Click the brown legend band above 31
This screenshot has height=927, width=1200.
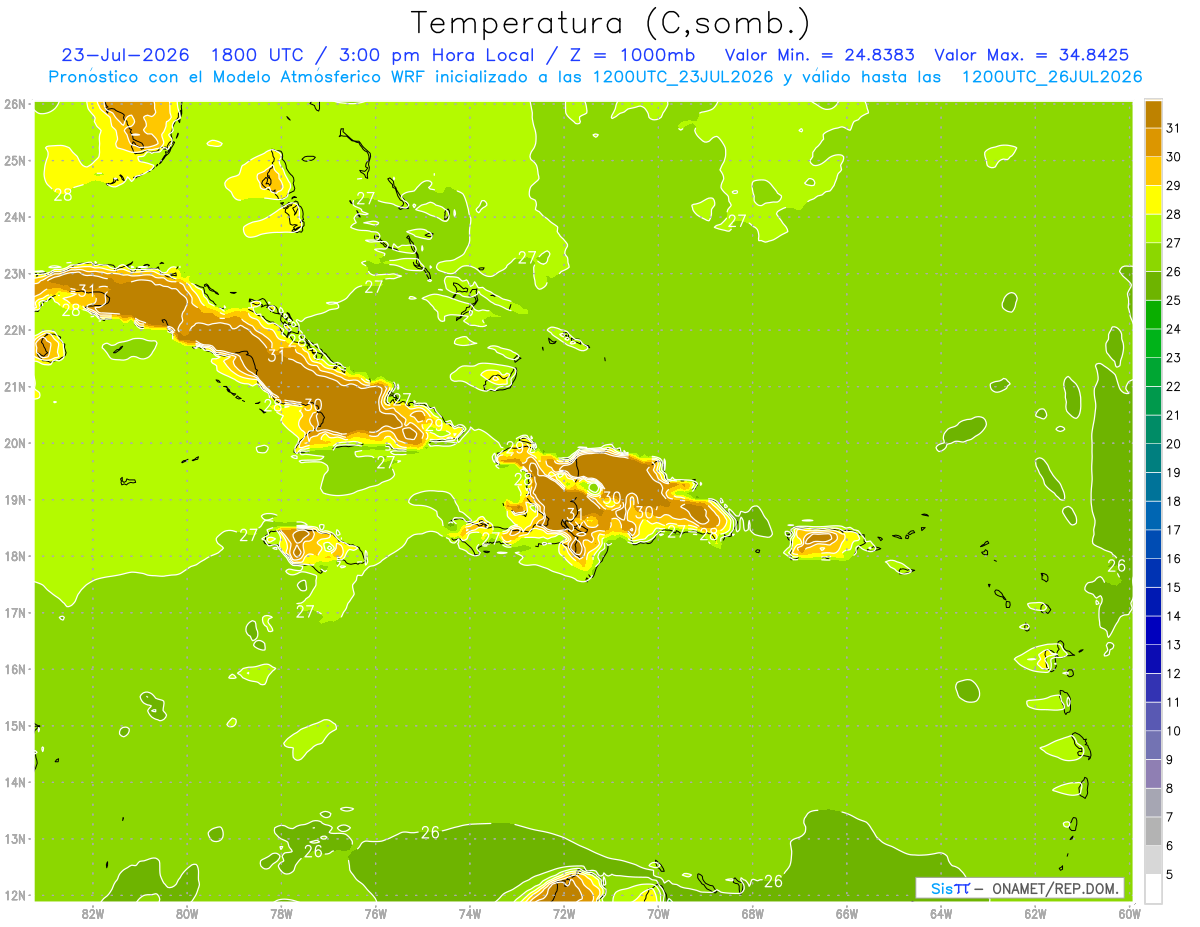1153,113
